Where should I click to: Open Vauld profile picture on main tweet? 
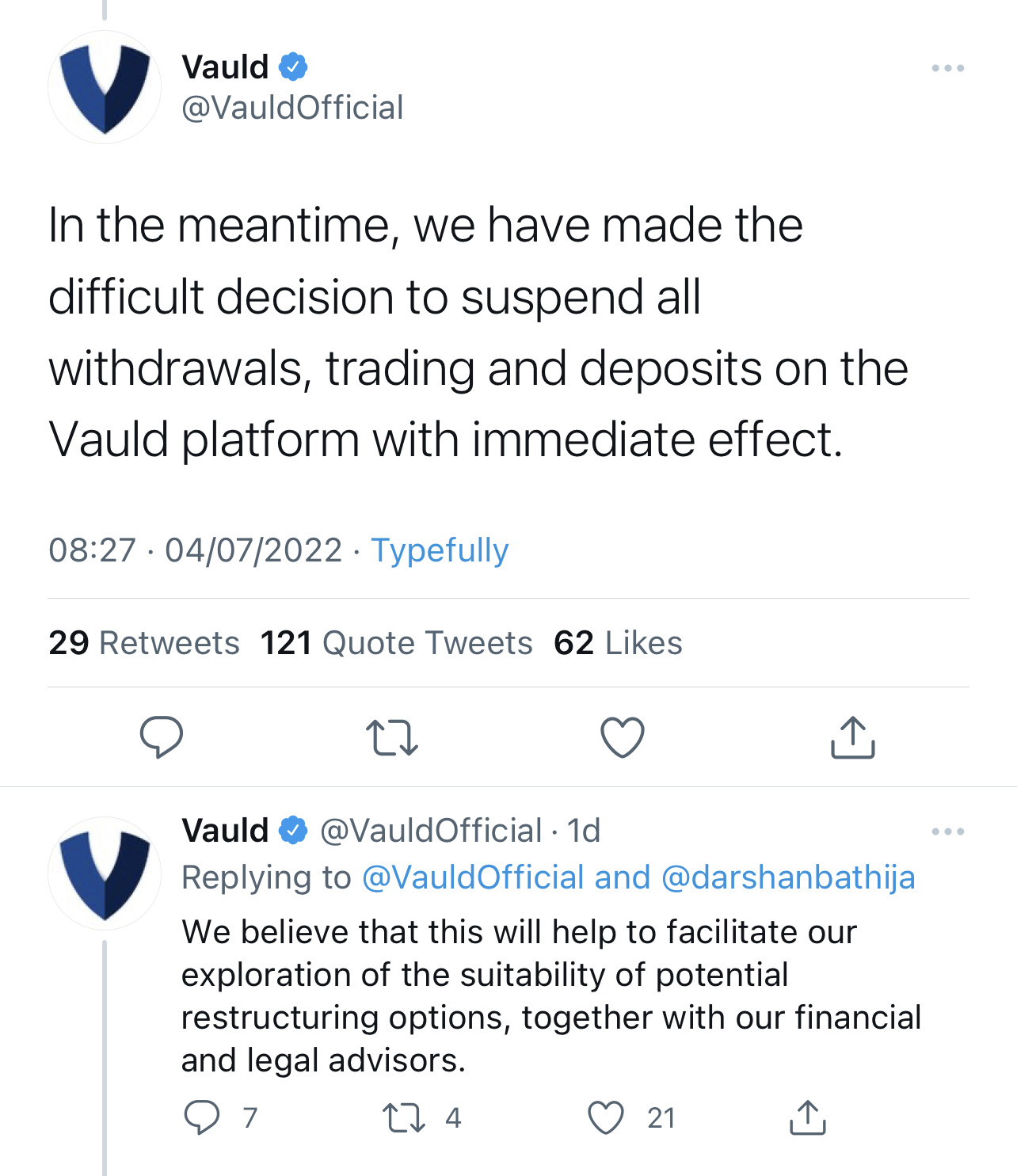tap(105, 87)
